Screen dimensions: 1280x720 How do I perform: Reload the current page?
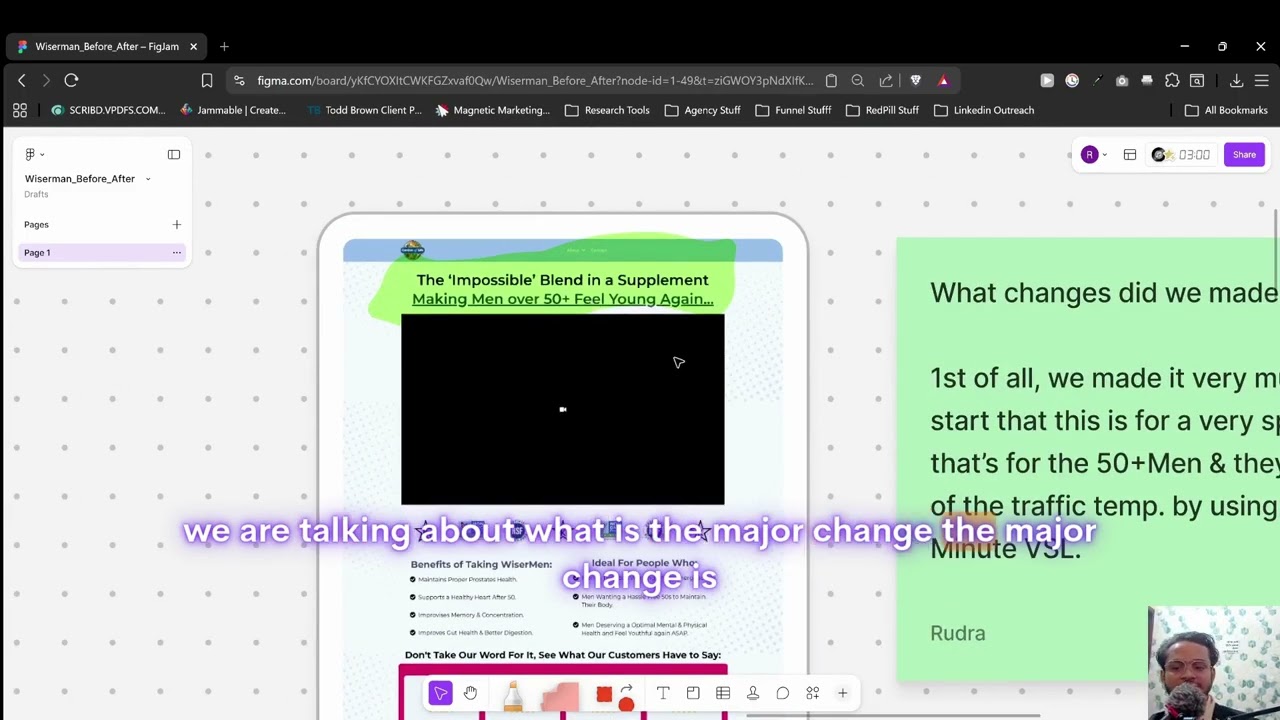coord(71,80)
